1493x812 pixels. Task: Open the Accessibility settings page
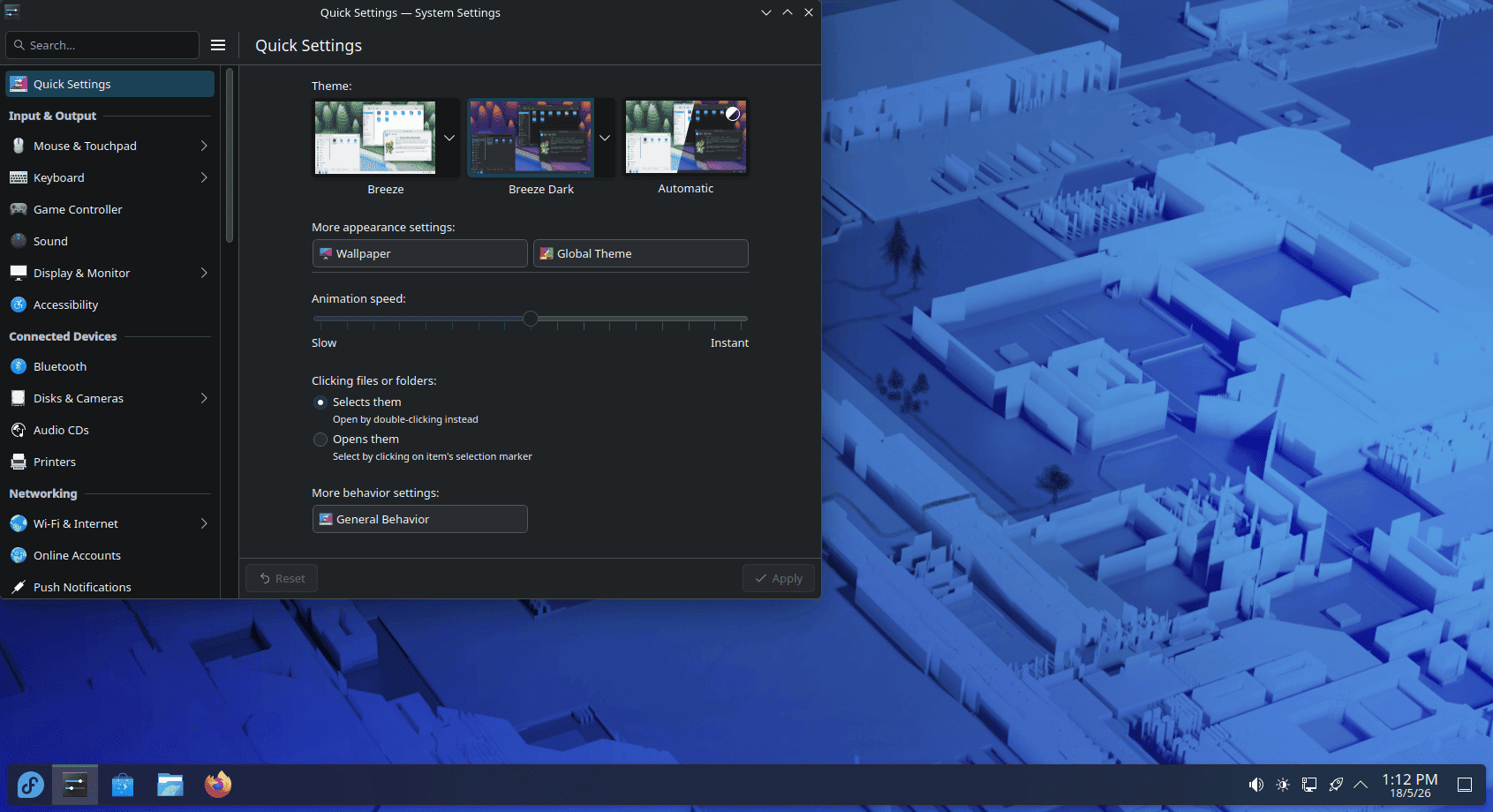pos(109,304)
